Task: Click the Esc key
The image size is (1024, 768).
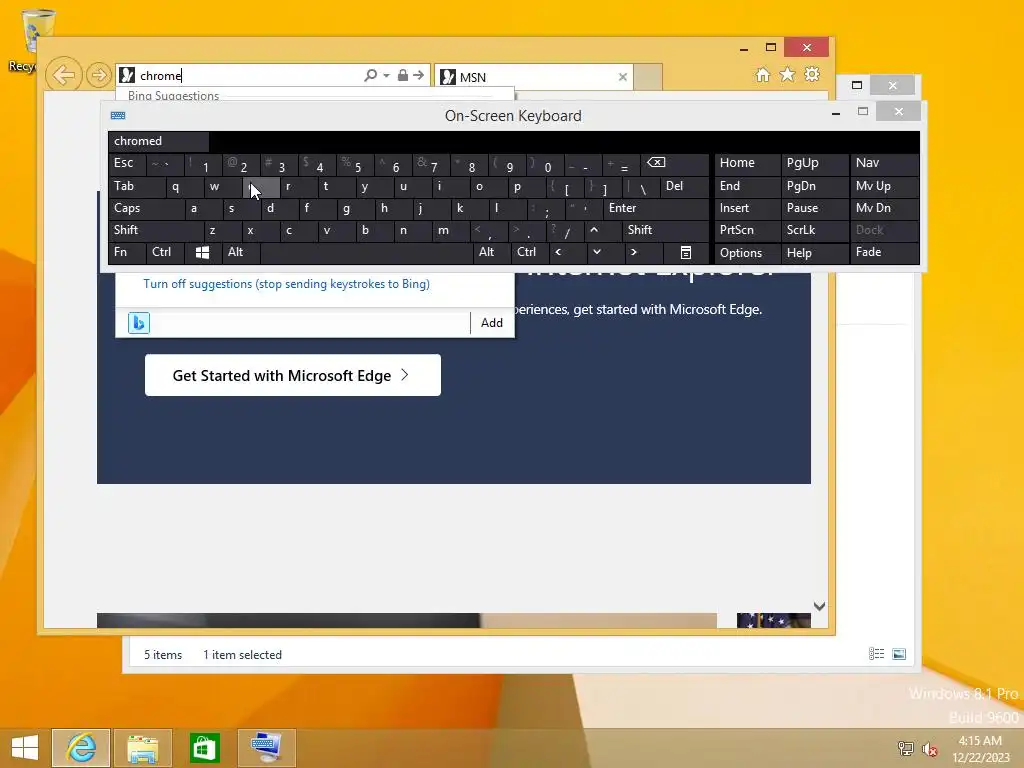Action: [x=127, y=163]
